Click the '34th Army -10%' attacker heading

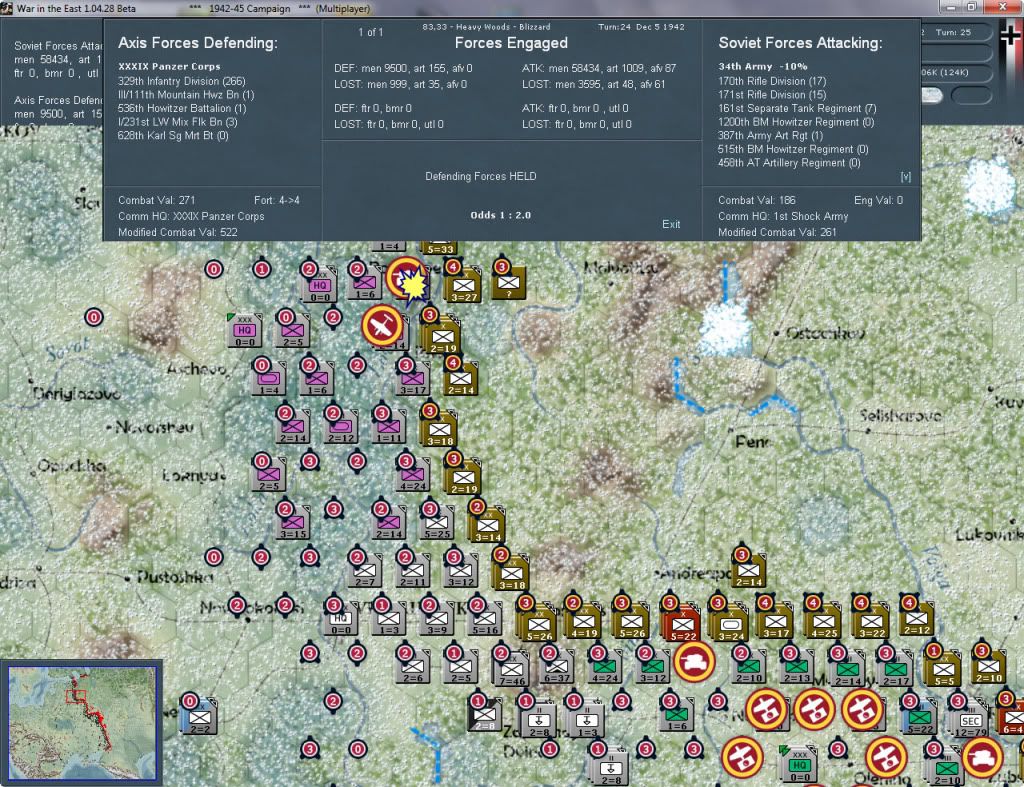tap(763, 67)
